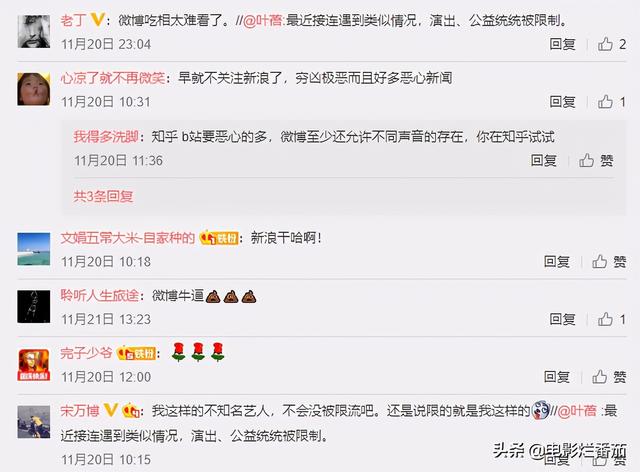Click 老丁's yellow V verified badge

click(97, 19)
